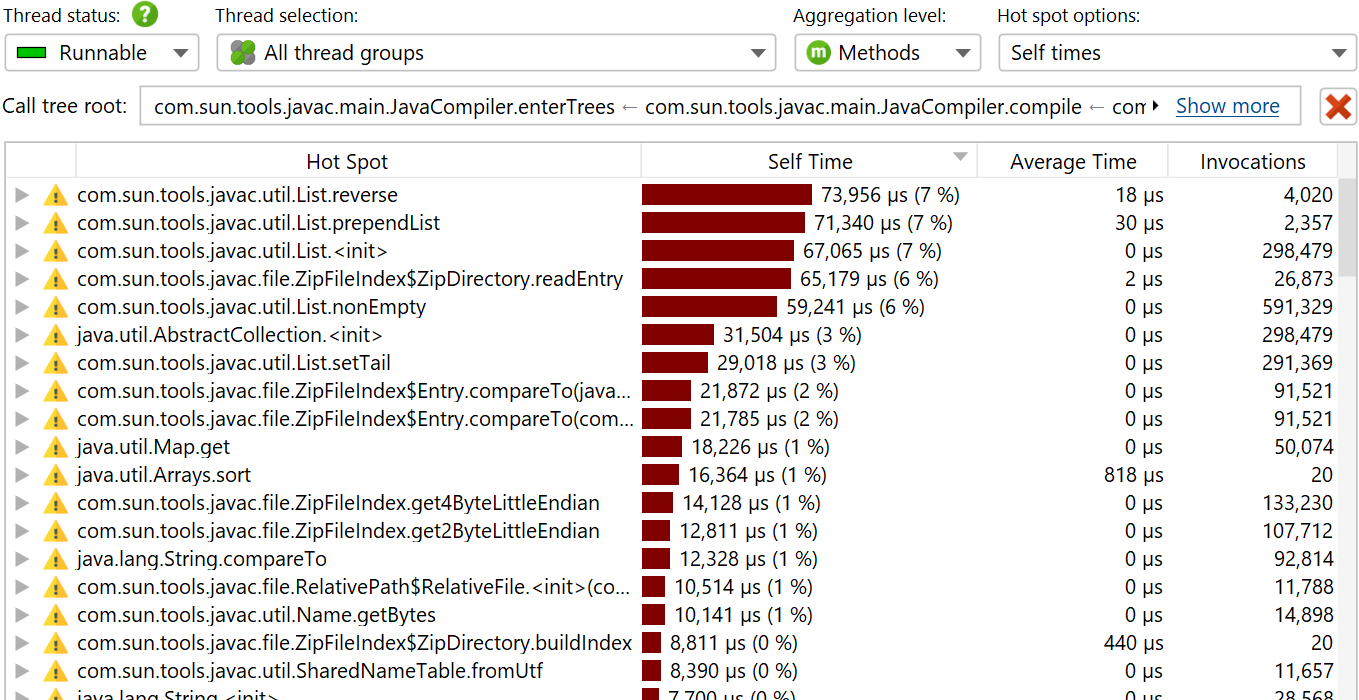Sort by the Hot Spot column header
Image resolution: width=1359 pixels, height=700 pixels.
pyautogui.click(x=347, y=162)
